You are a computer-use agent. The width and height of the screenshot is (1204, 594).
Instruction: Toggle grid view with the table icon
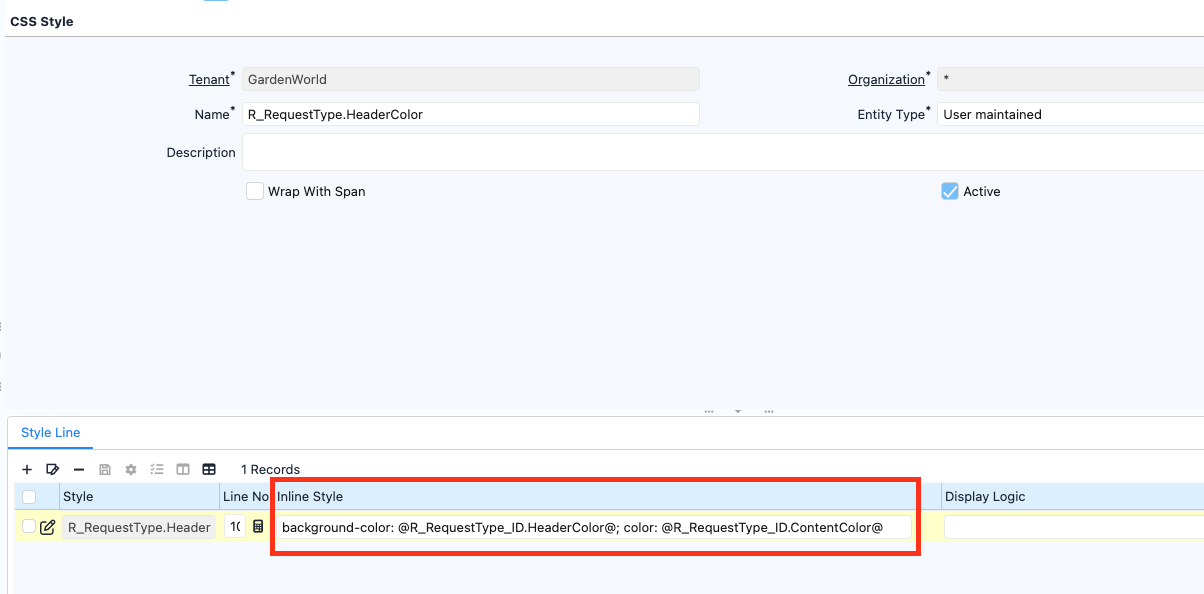click(x=209, y=469)
